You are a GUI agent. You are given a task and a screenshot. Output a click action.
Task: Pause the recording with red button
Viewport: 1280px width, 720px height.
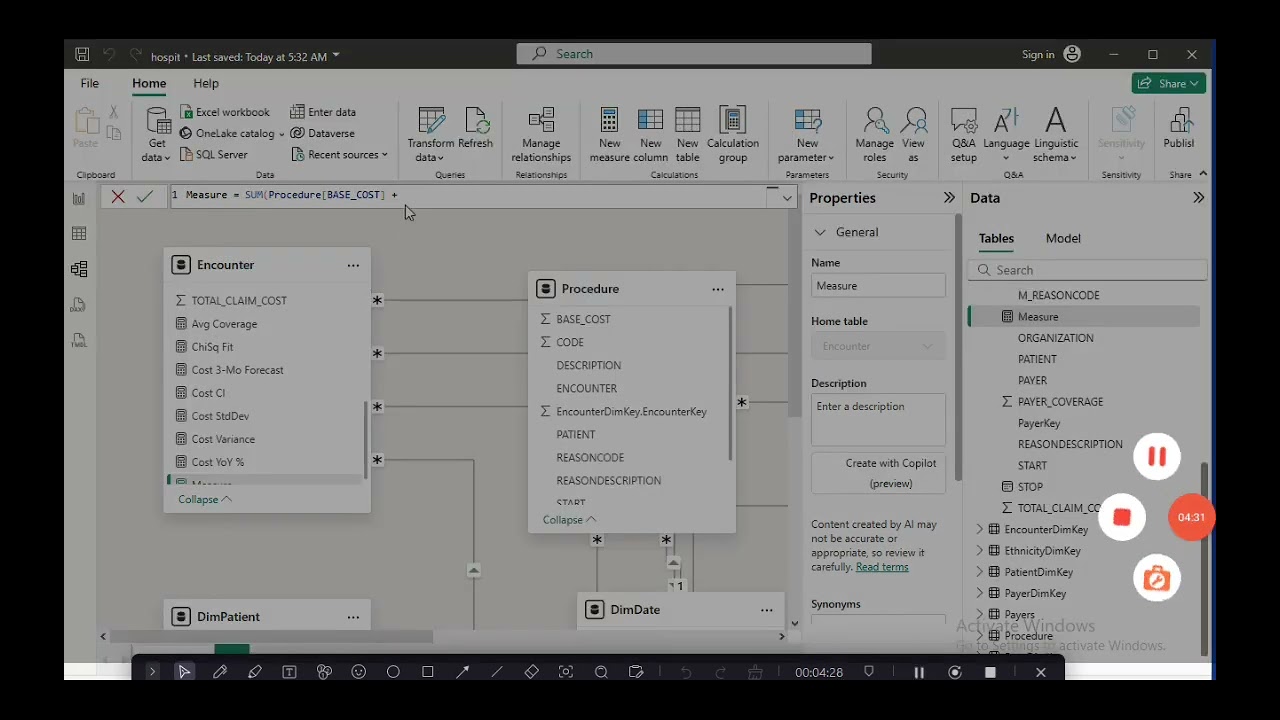coord(1157,456)
